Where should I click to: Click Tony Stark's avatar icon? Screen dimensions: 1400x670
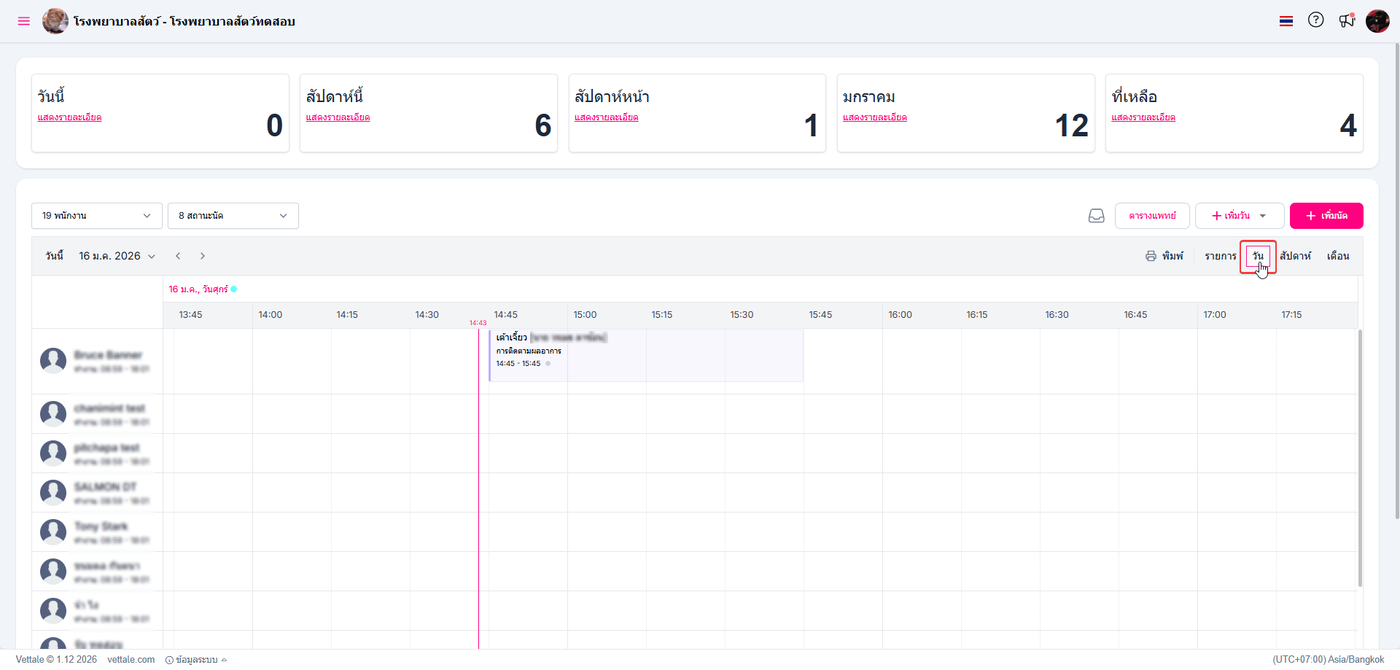click(53, 531)
